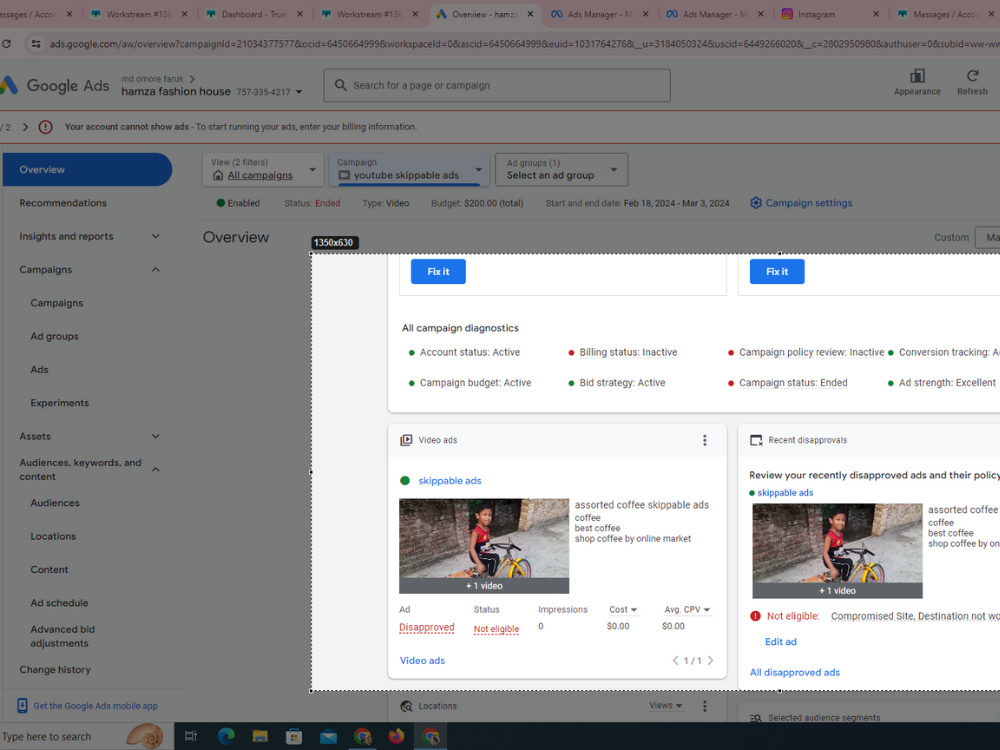Open the Campaign youtube skippable ads dropdown
The height and width of the screenshot is (750, 1000).
[409, 170]
